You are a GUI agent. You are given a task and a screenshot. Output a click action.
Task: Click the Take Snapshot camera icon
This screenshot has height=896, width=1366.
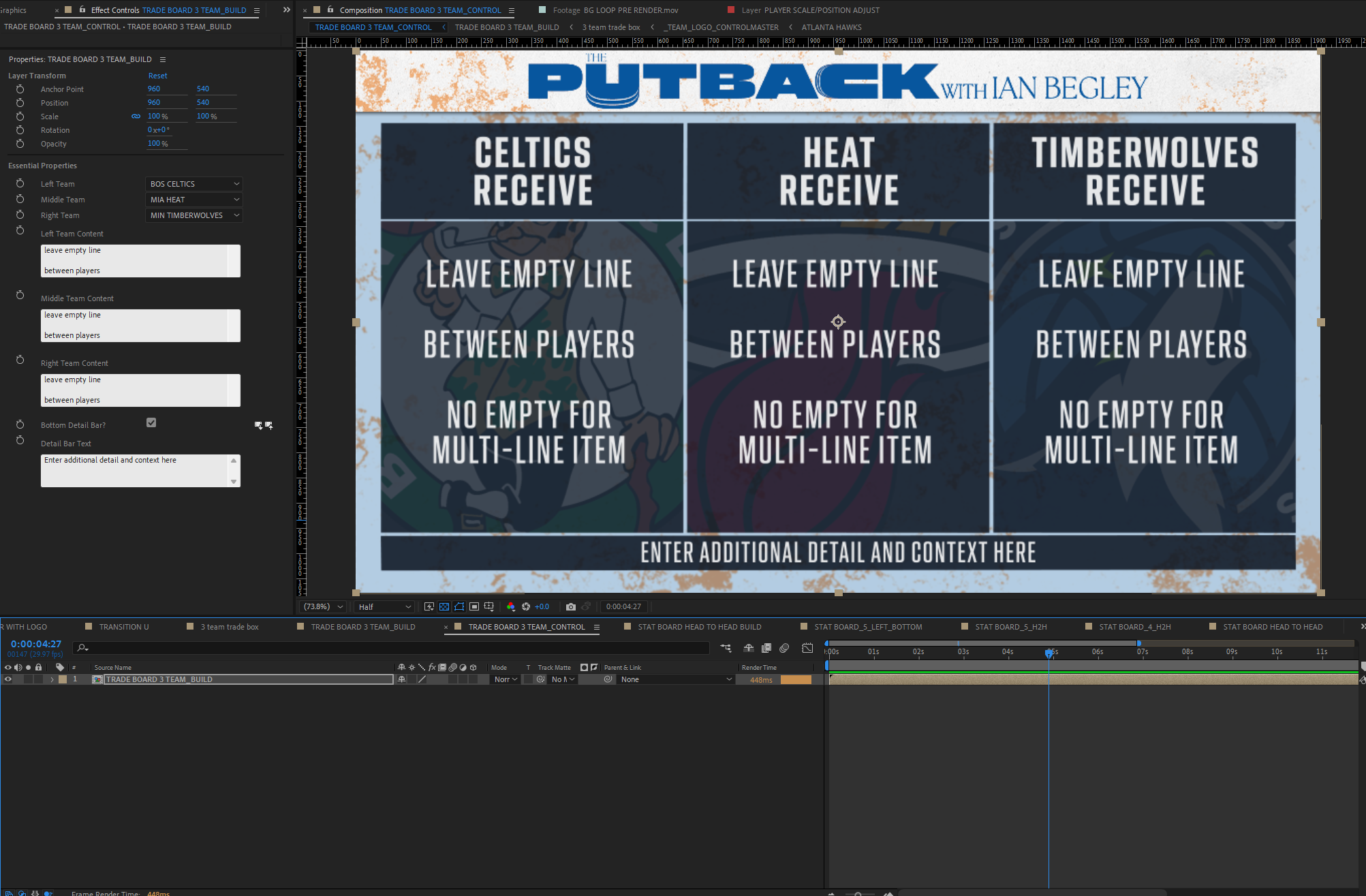click(571, 606)
